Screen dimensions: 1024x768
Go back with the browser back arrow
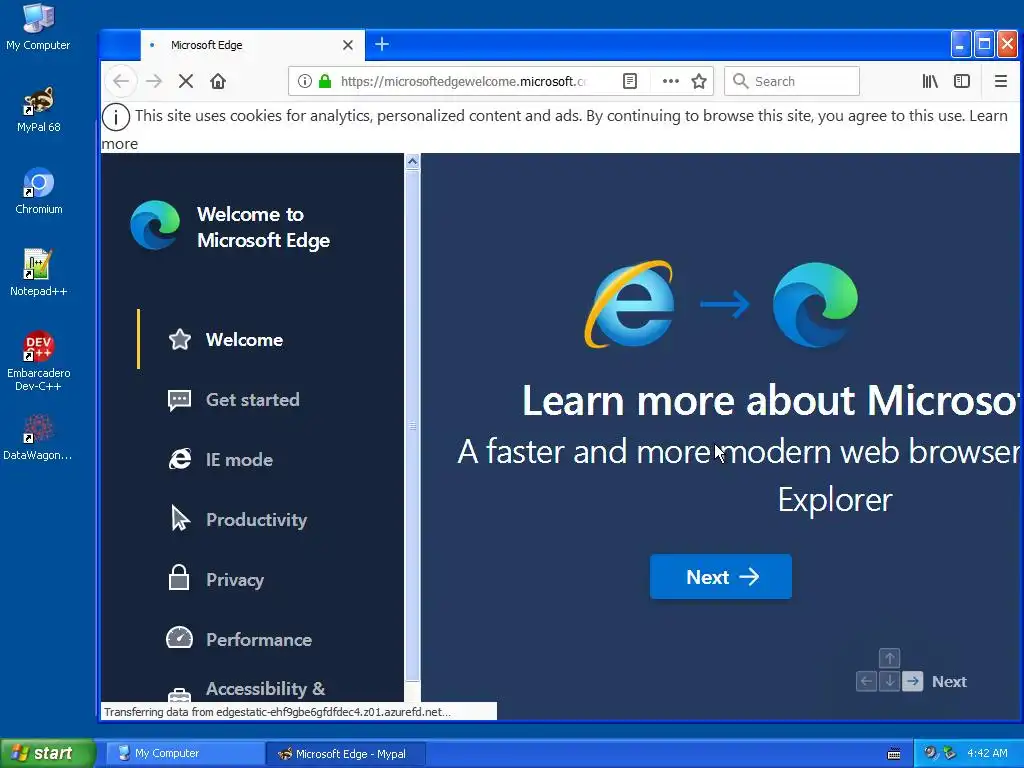coord(121,81)
